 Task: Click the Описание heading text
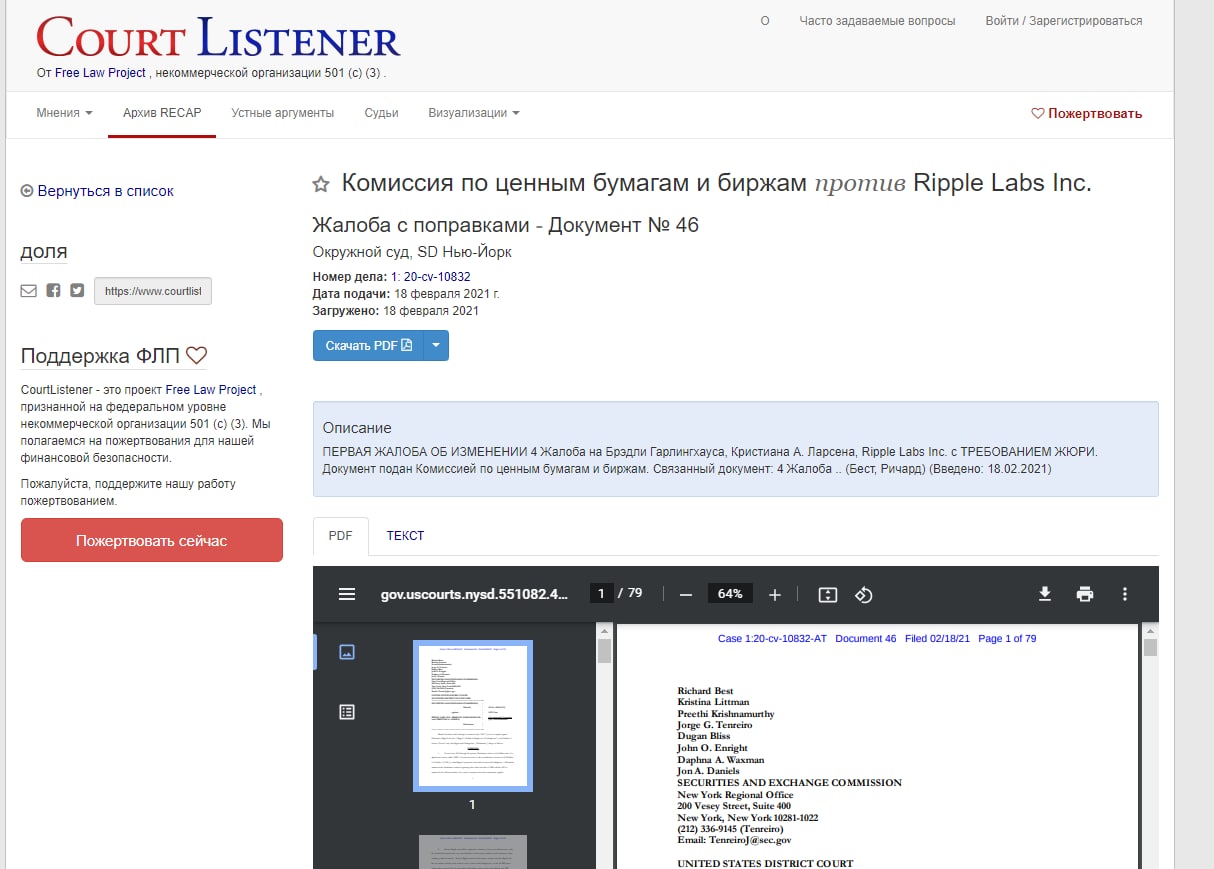point(358,428)
